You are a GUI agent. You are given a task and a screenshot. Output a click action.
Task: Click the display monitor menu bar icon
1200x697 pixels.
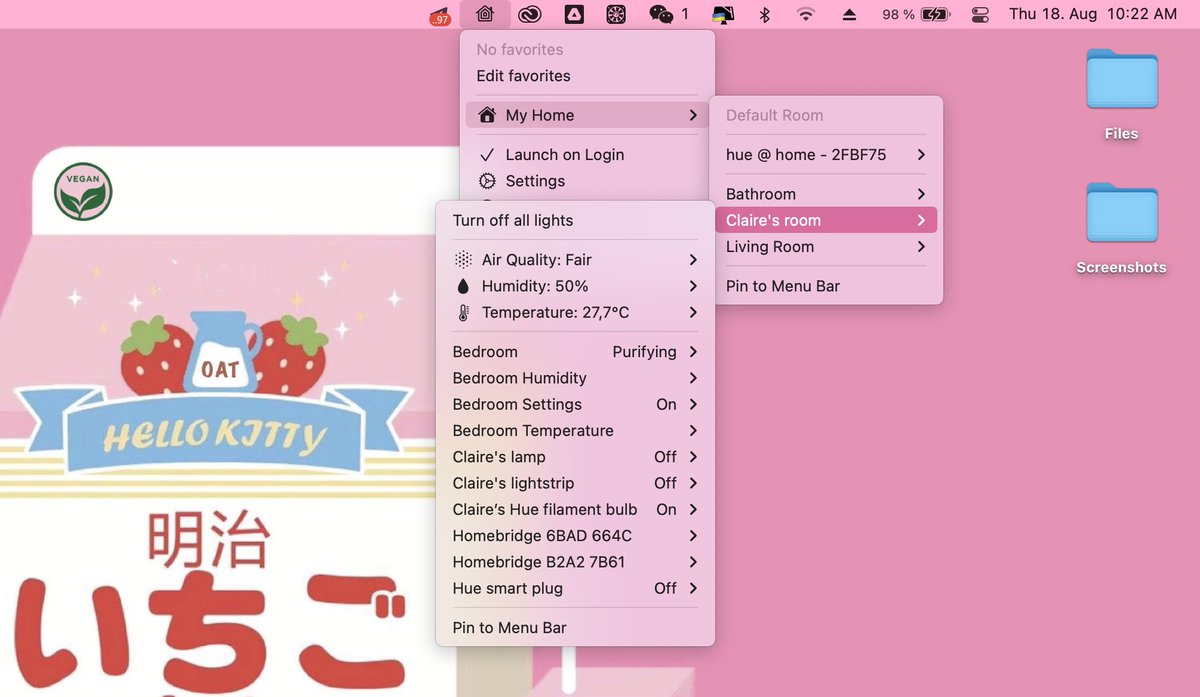pyautogui.click(x=722, y=14)
